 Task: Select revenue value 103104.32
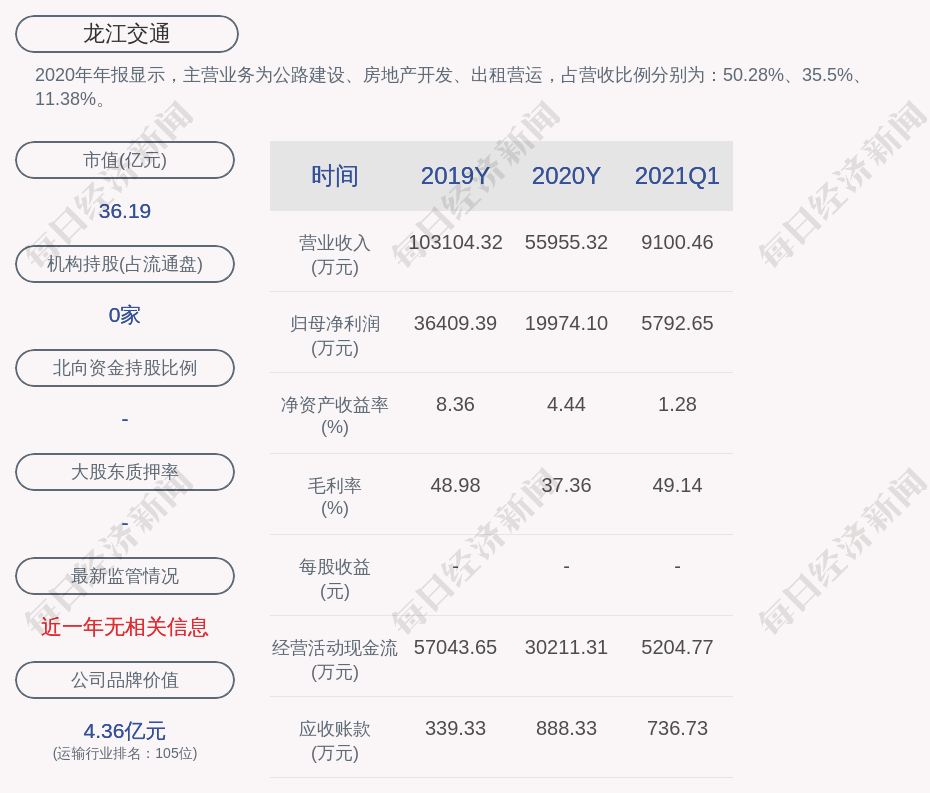[x=455, y=243]
